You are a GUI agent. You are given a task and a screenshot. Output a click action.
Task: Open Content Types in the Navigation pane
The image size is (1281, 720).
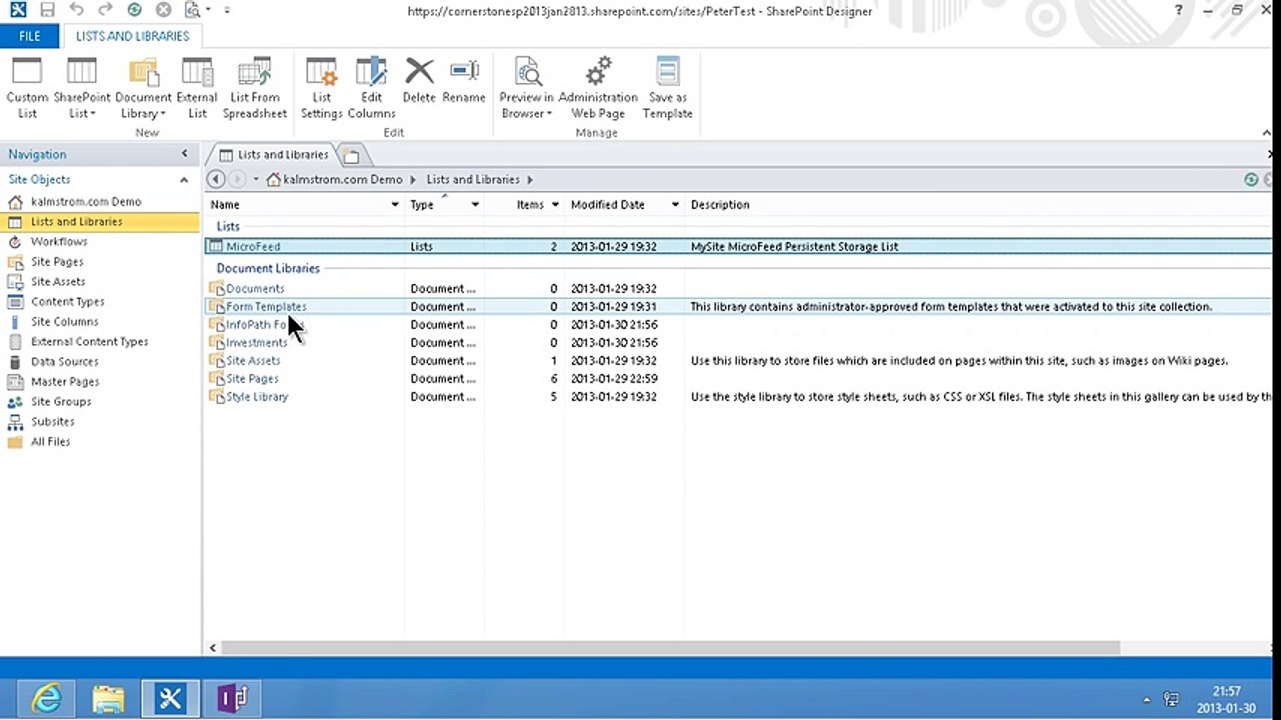click(x=67, y=302)
